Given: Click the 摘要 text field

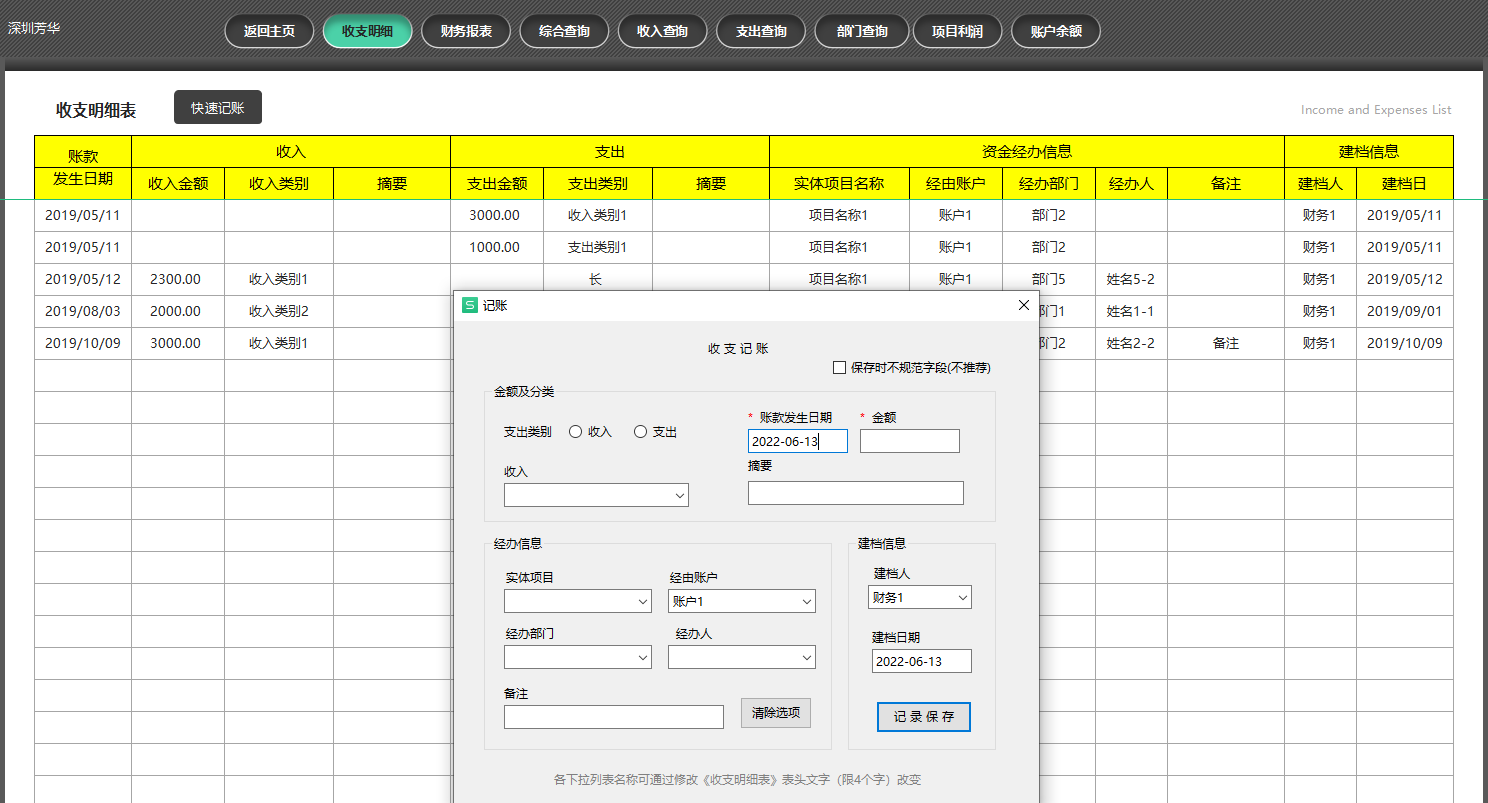Looking at the screenshot, I should 855,493.
